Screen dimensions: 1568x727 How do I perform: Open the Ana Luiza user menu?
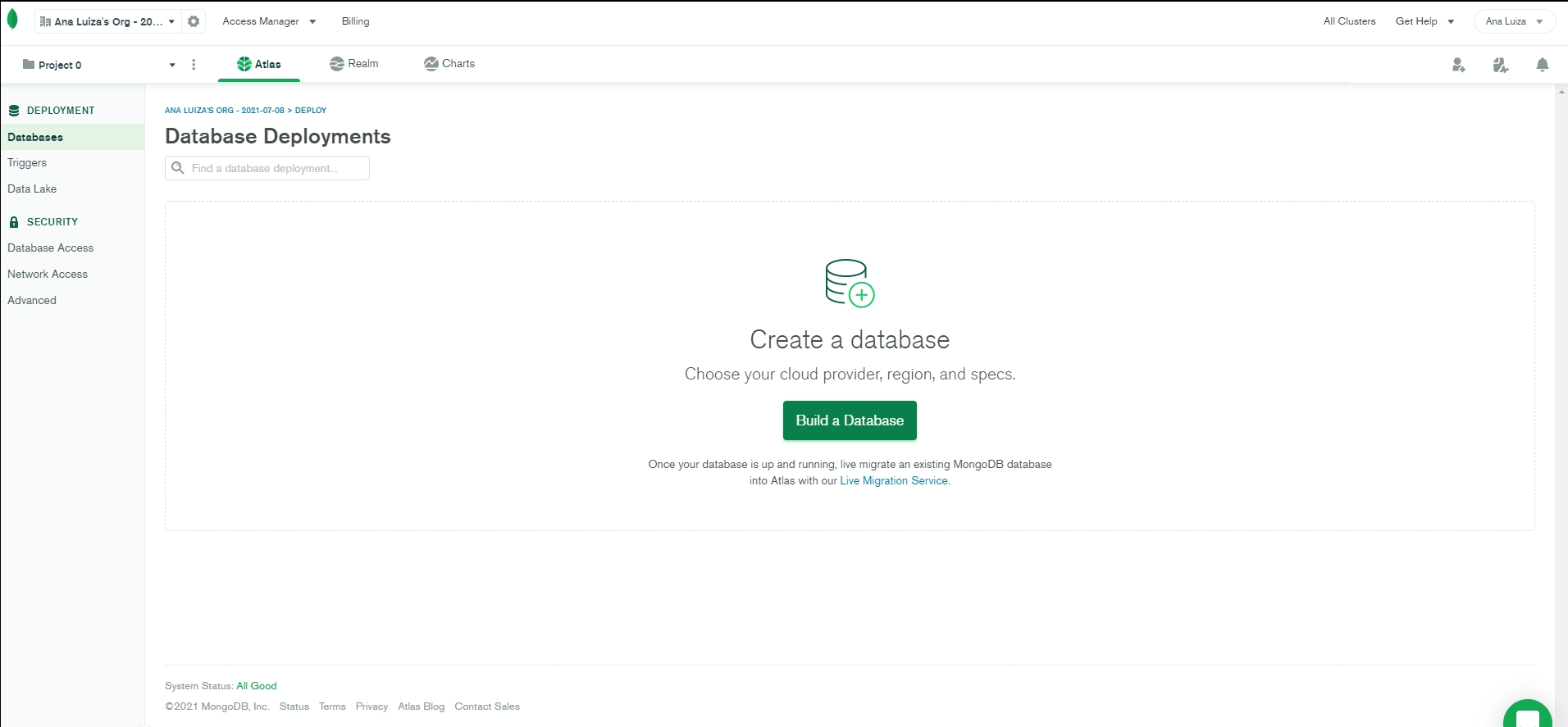(x=1514, y=21)
